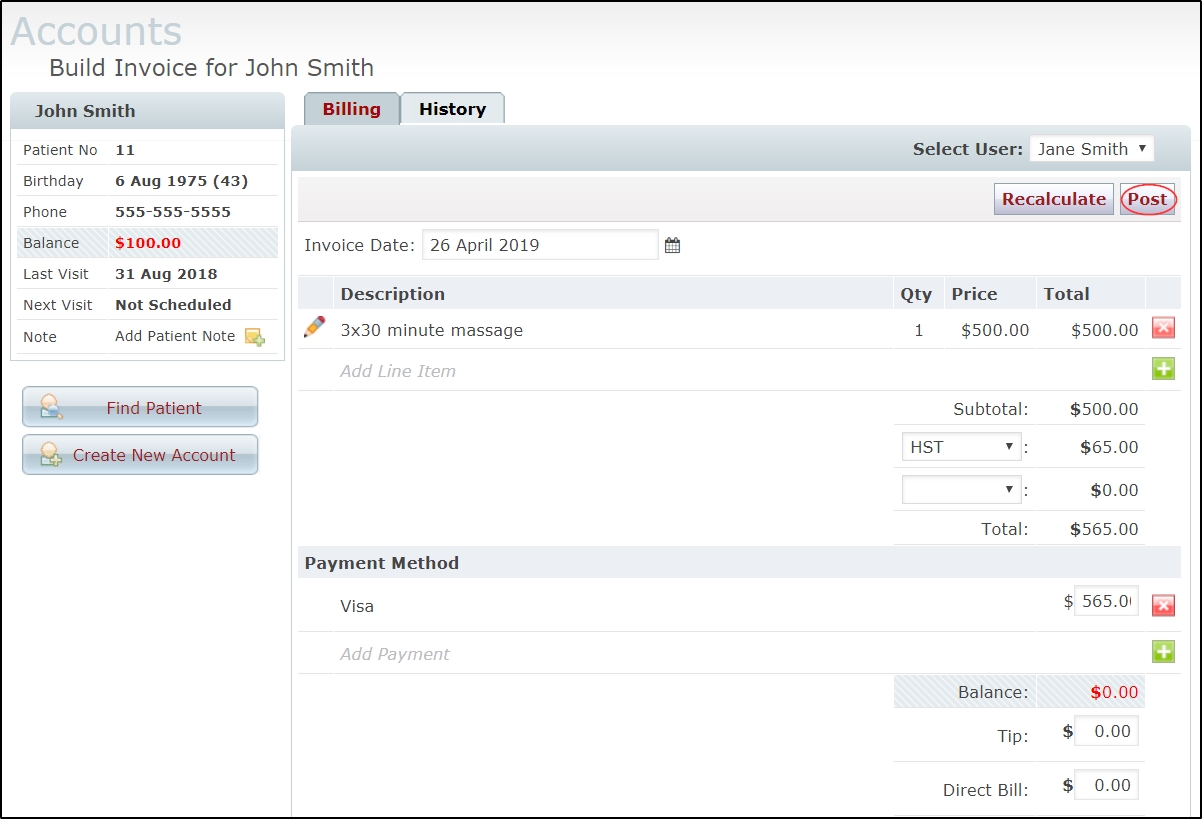The image size is (1202, 819).
Task: Click the birthday 6 Aug 1975 (43)
Action: pyautogui.click(x=182, y=181)
